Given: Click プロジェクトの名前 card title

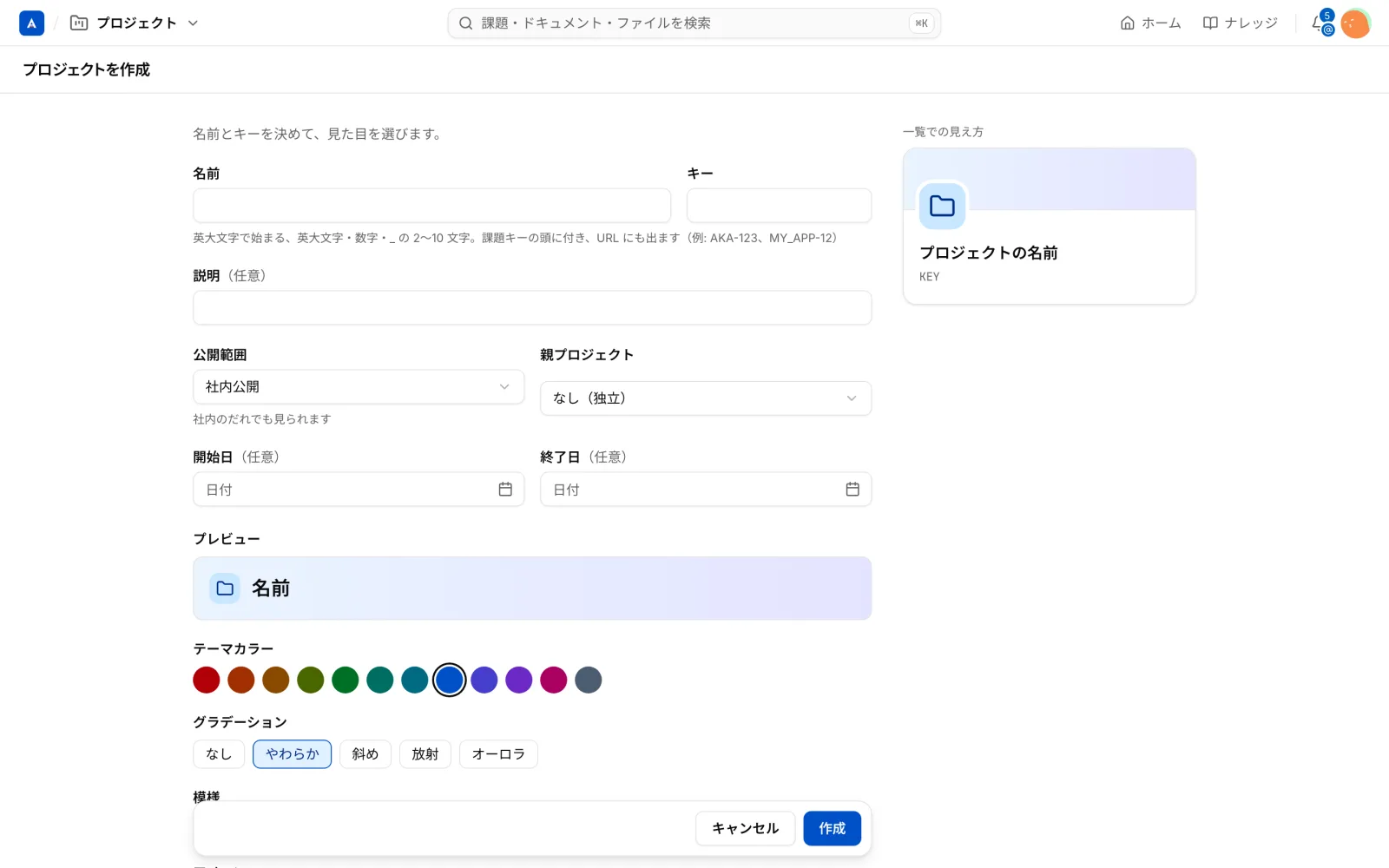Looking at the screenshot, I should coord(989,253).
